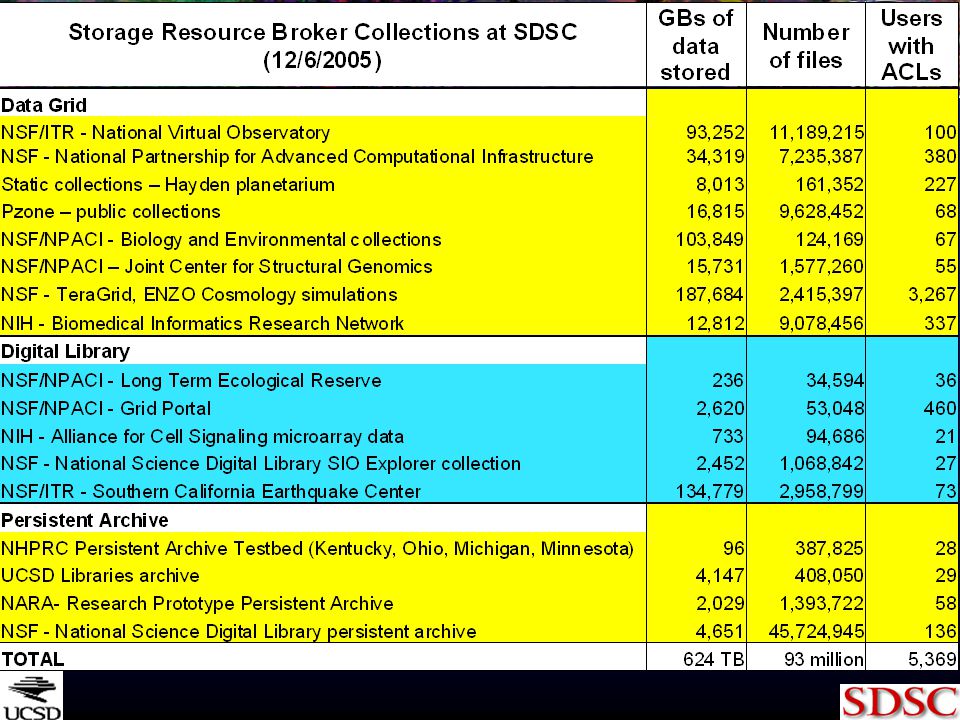The width and height of the screenshot is (960, 720).
Task: Click row 'Long Term Ecological Reserve'
Action: point(479,381)
